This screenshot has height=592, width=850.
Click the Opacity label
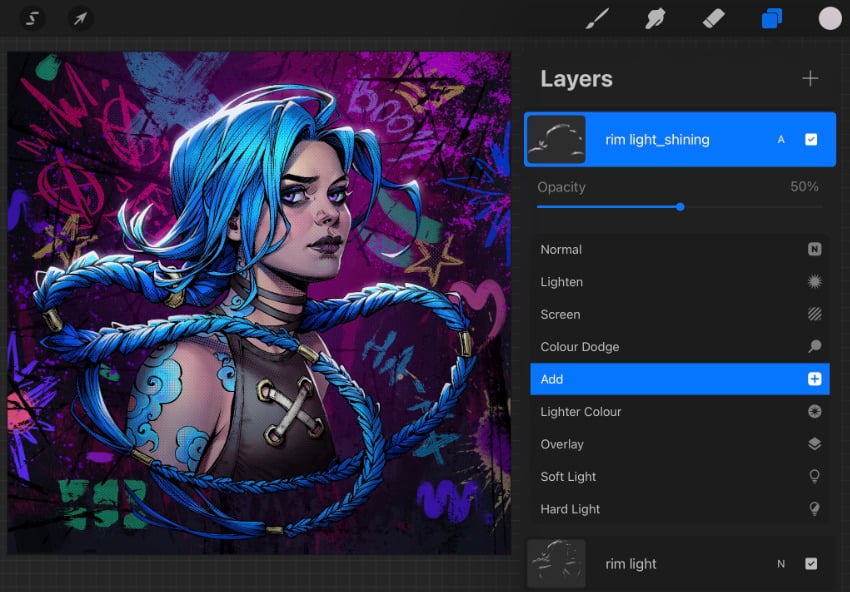561,188
